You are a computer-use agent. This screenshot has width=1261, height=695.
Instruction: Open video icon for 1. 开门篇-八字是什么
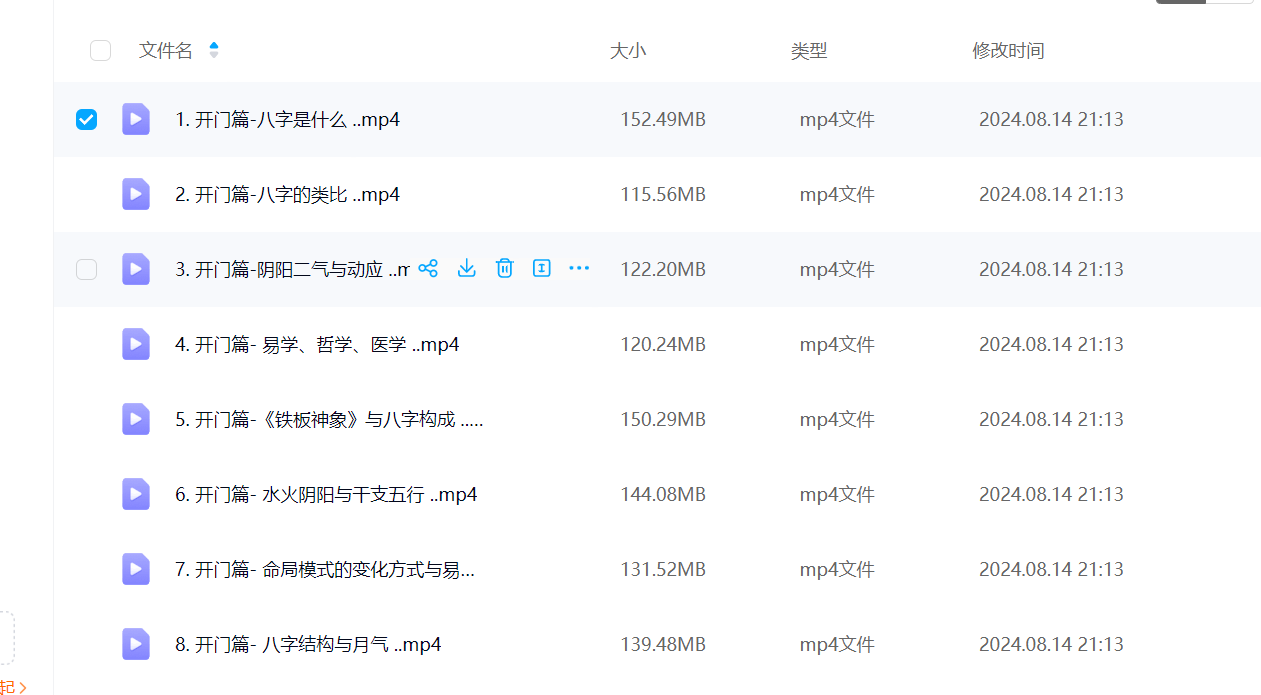point(136,119)
